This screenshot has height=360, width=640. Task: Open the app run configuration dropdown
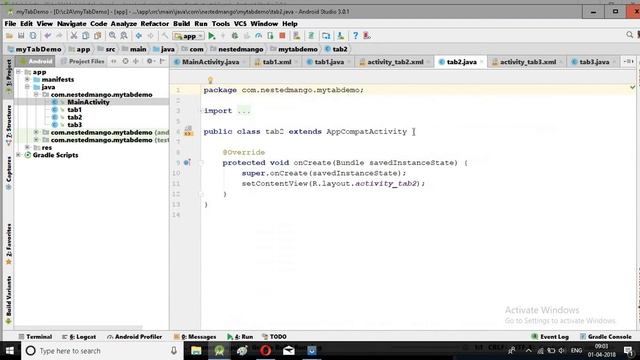tap(189, 36)
